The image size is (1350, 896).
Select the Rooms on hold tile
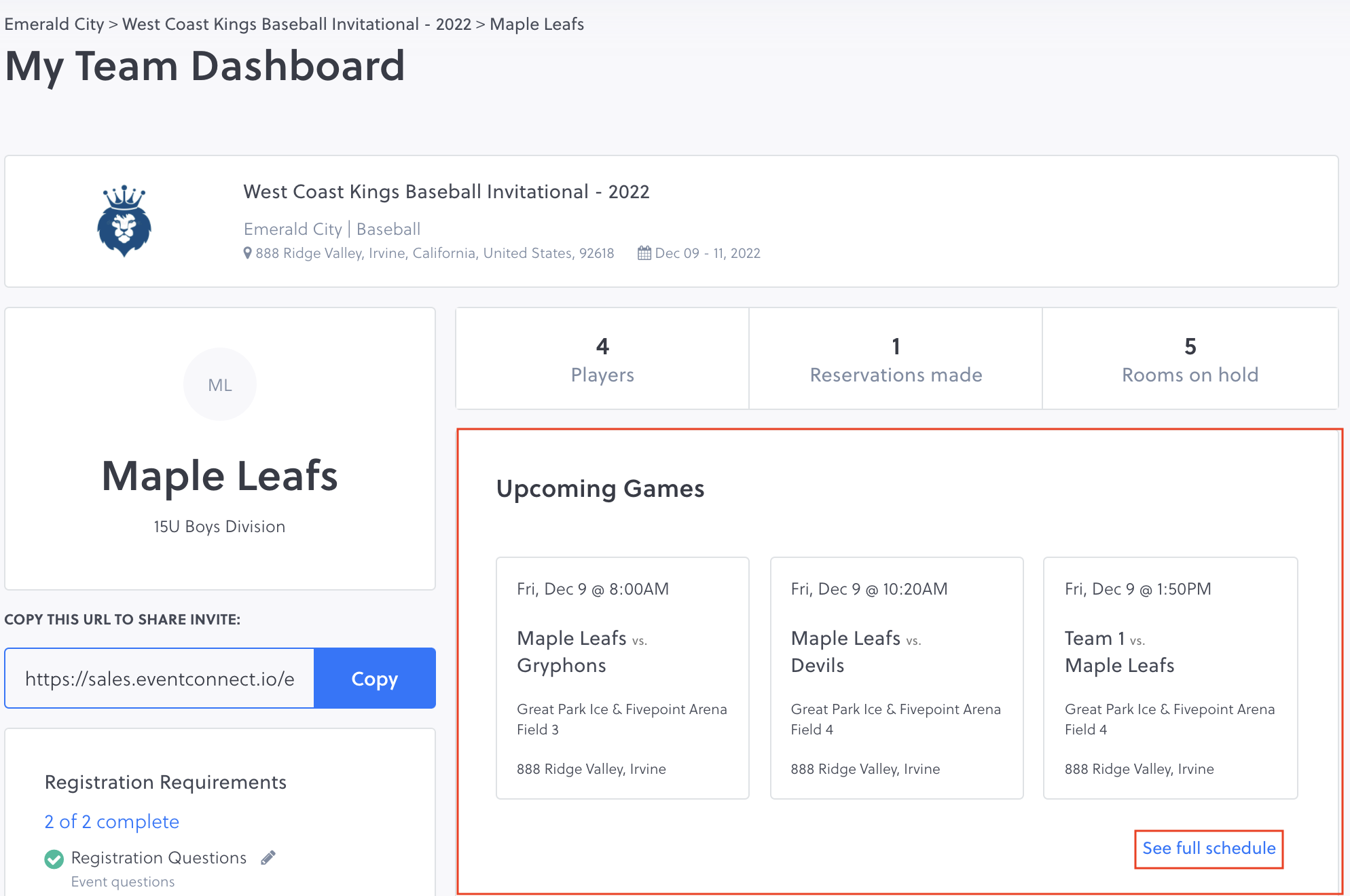coord(1190,359)
